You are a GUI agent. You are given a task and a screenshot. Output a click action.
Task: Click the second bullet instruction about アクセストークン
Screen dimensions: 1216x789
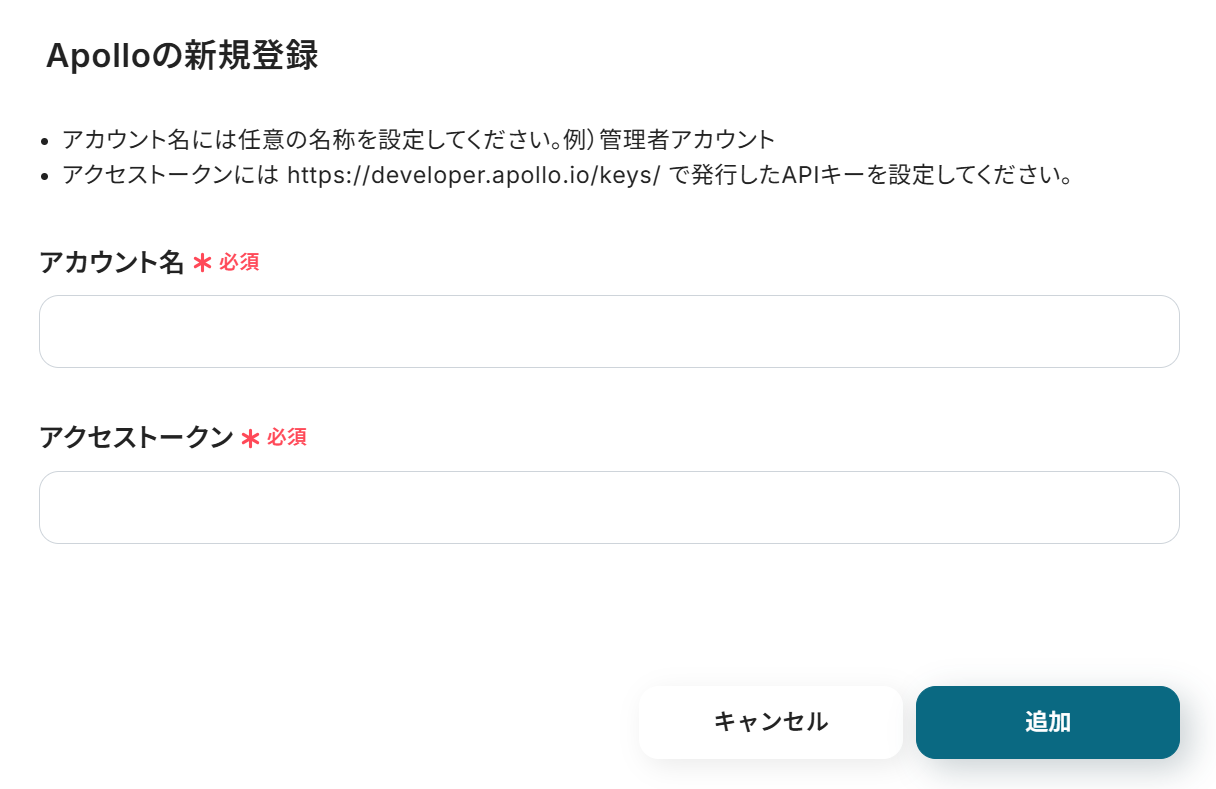pyautogui.click(x=566, y=176)
